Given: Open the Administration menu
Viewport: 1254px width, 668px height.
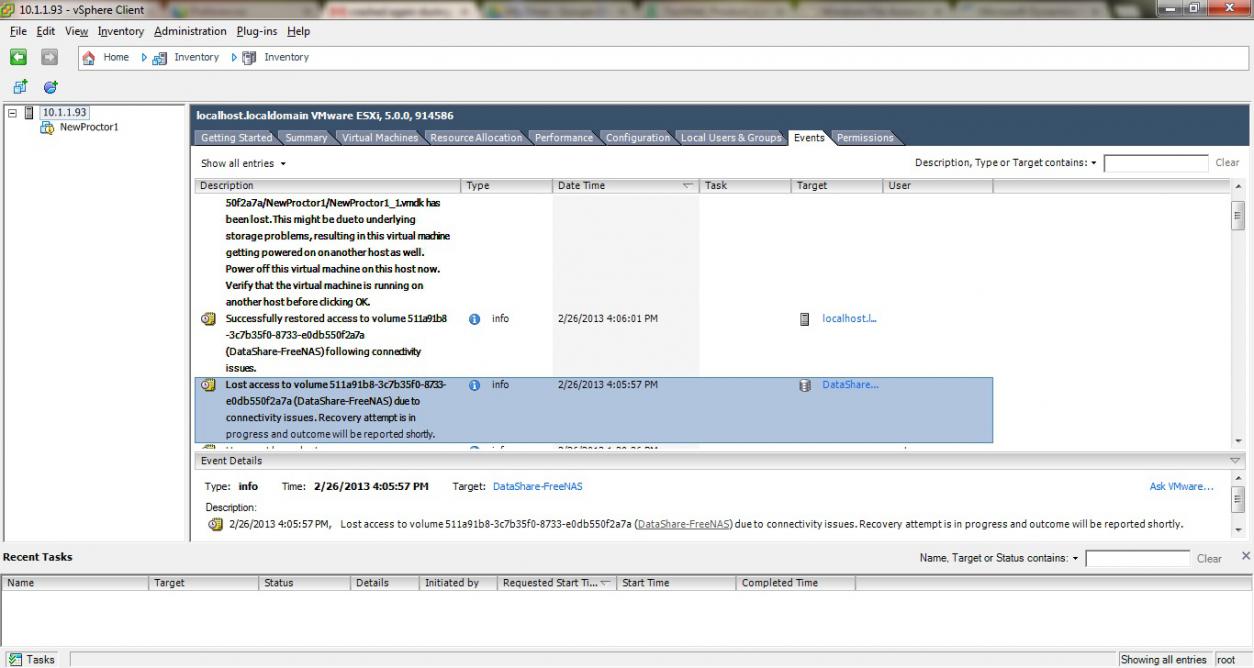Looking at the screenshot, I should tap(190, 31).
